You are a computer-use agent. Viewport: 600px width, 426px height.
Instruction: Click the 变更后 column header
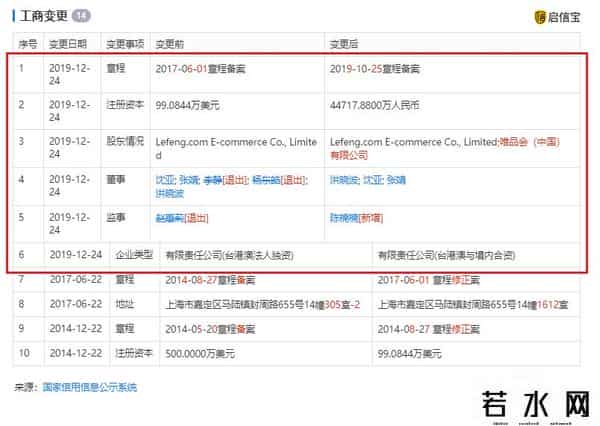(x=344, y=44)
